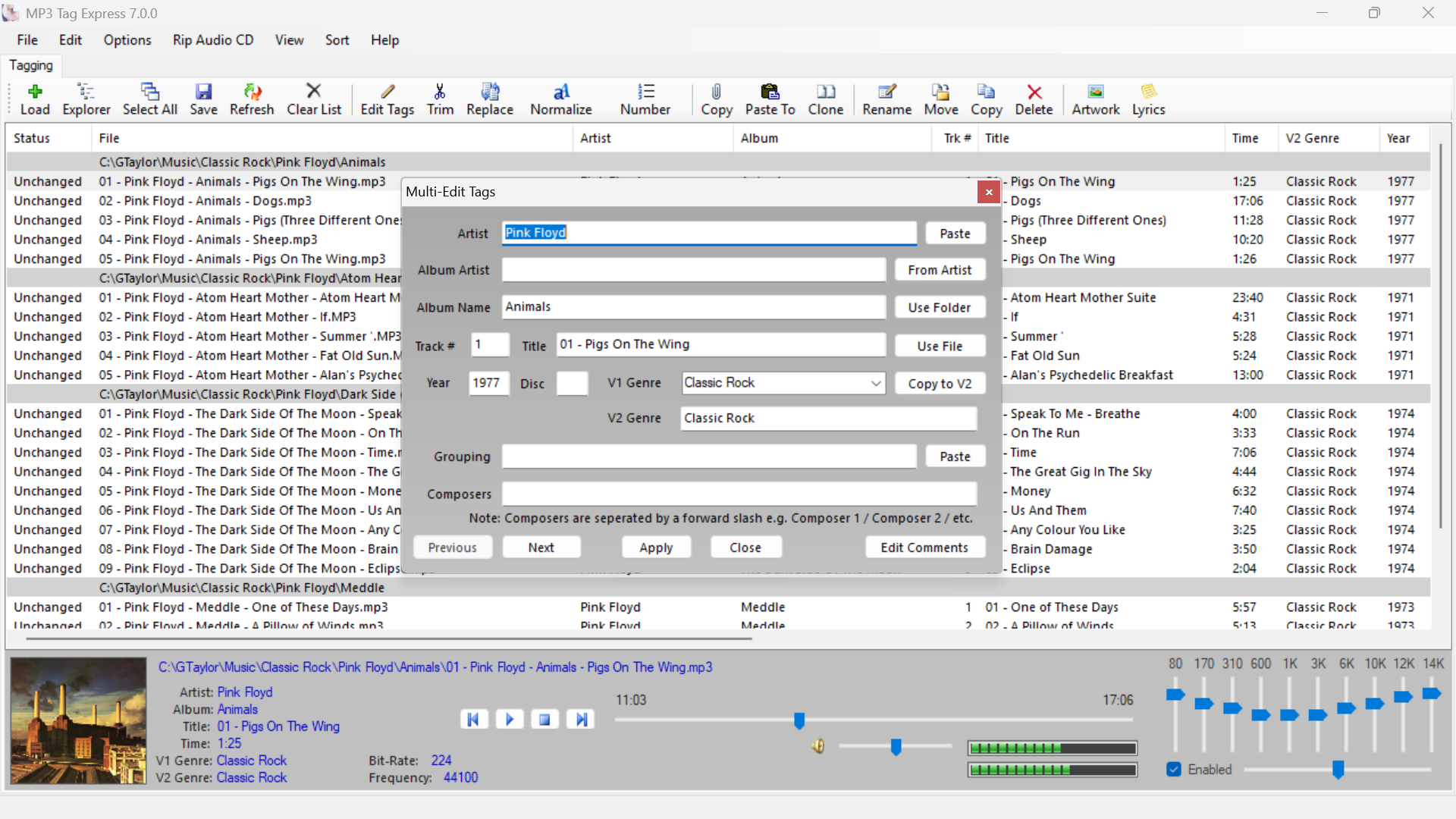The height and width of the screenshot is (819, 1456).
Task: Click Paste button next to Grouping field
Action: [x=955, y=457]
